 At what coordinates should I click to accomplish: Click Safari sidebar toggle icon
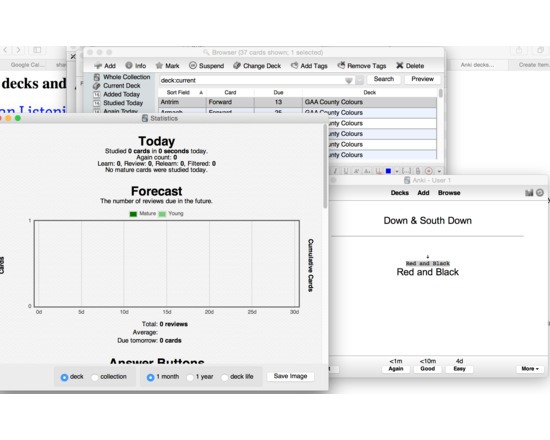tap(37, 50)
